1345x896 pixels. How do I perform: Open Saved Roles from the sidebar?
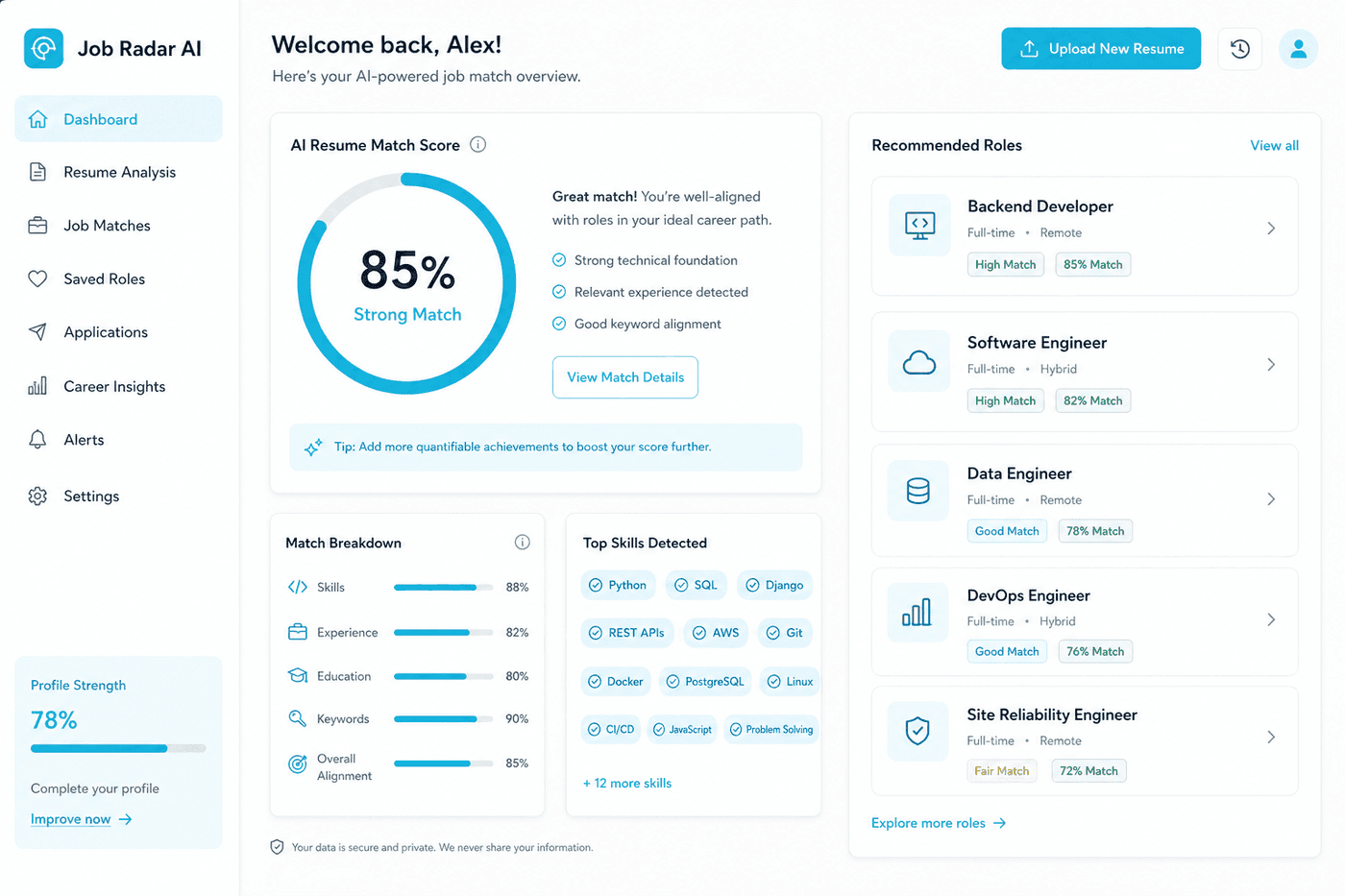(118, 278)
